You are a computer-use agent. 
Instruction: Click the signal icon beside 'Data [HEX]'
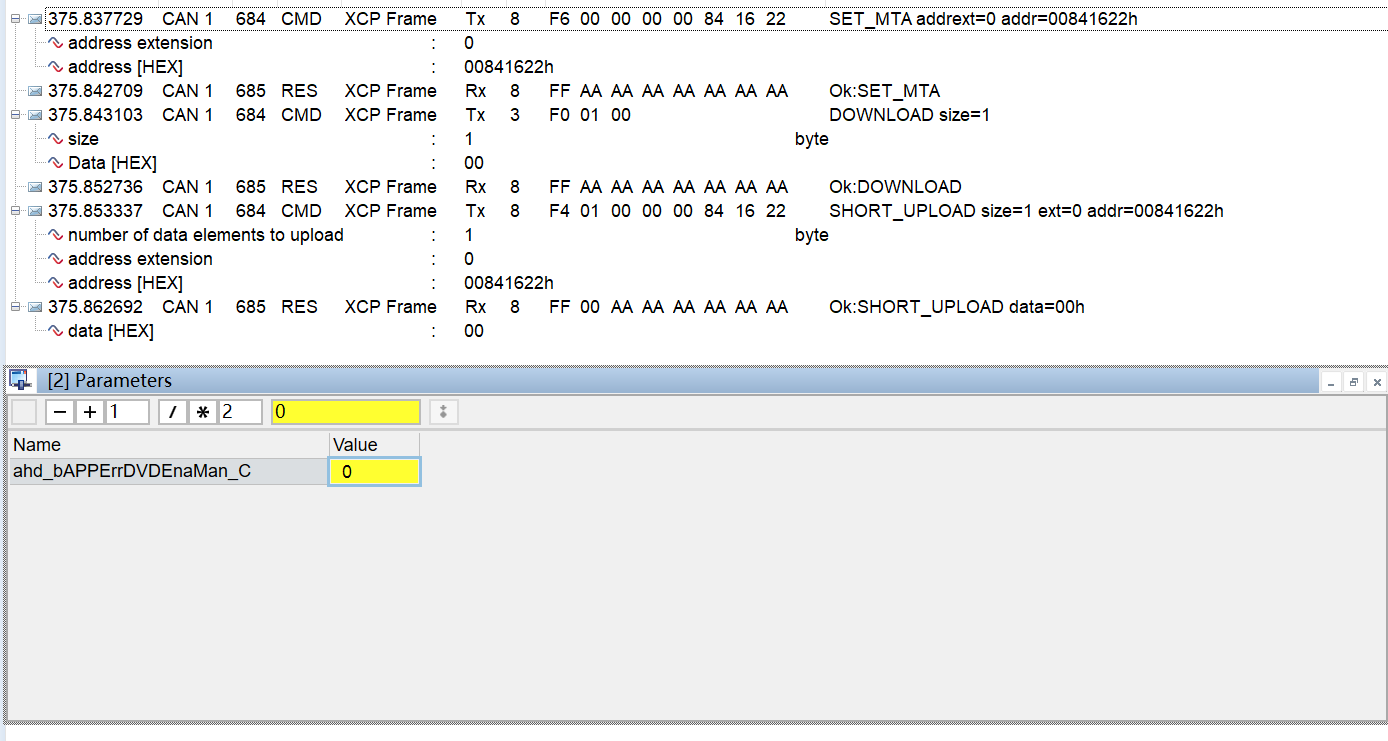(x=56, y=163)
